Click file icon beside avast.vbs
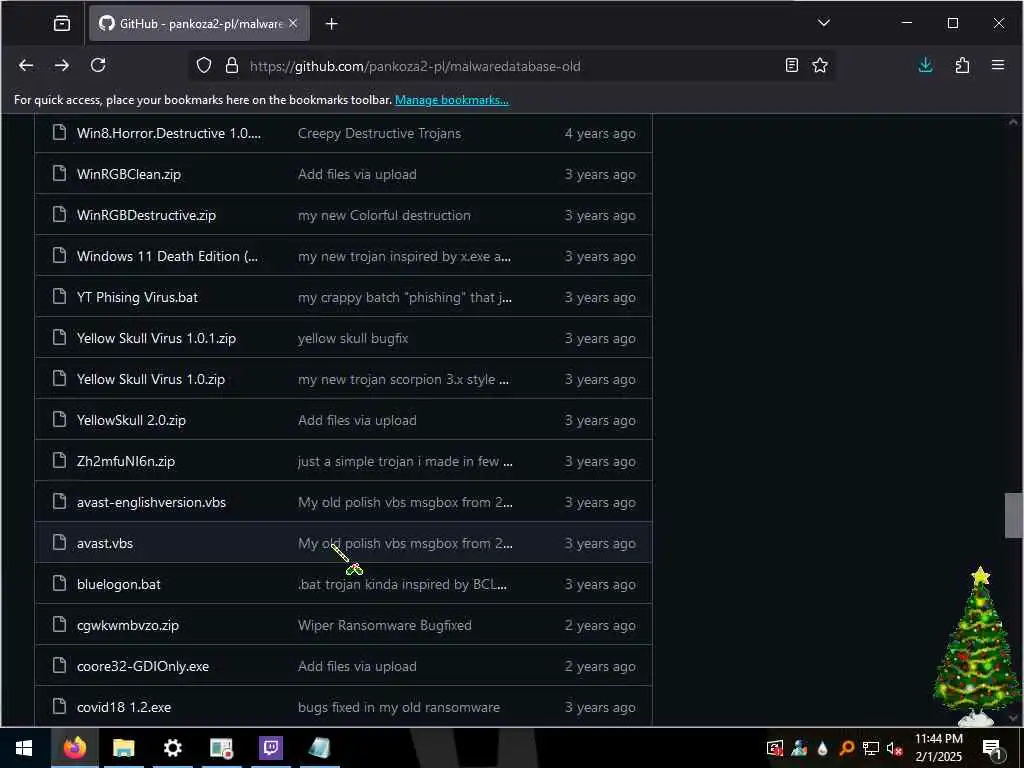The height and width of the screenshot is (768, 1024). pyautogui.click(x=59, y=542)
